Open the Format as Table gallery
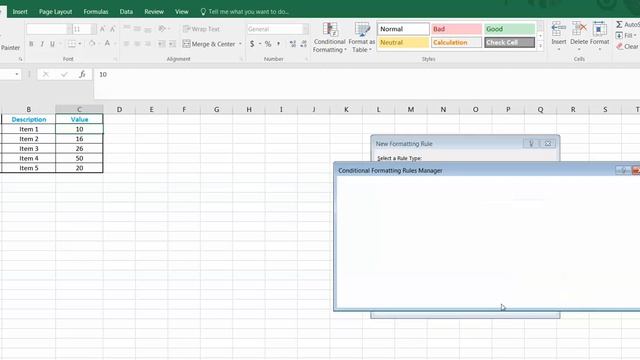This screenshot has width=640, height=360. point(361,38)
